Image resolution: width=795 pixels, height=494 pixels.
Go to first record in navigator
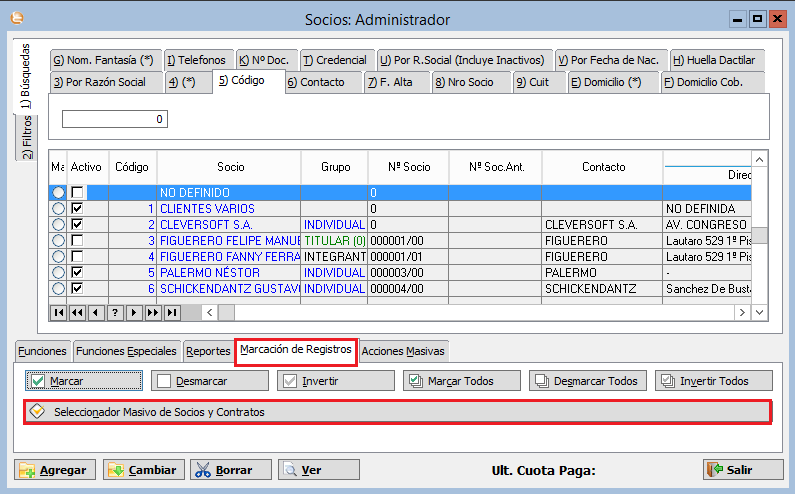[x=59, y=313]
